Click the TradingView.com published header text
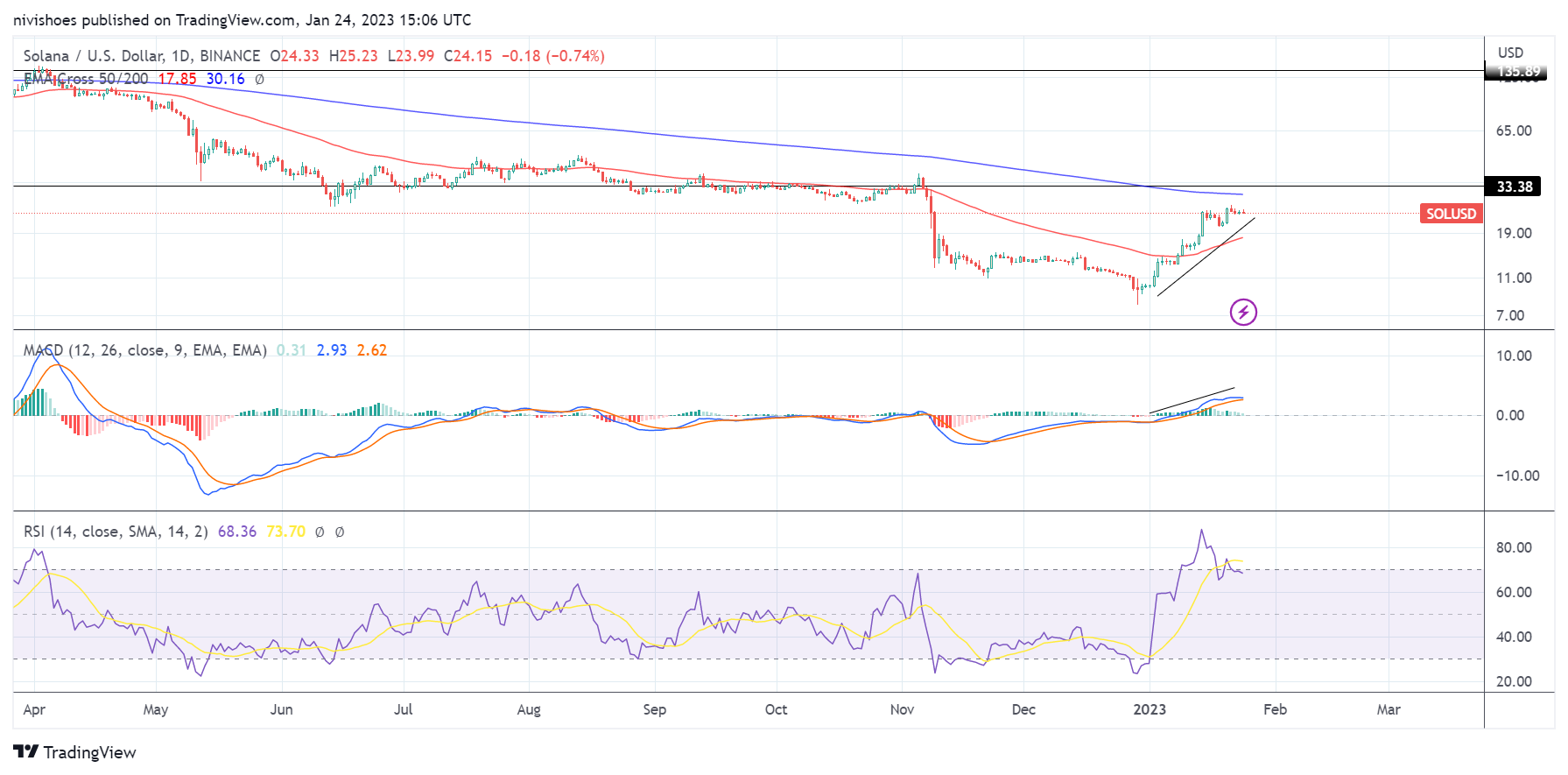This screenshot has height=775, width=1568. (242, 19)
